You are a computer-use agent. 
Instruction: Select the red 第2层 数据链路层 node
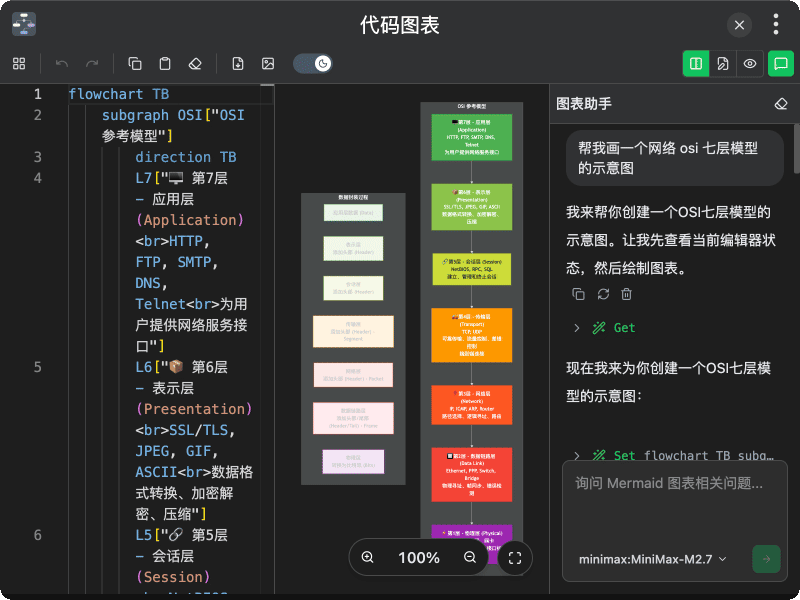471,474
